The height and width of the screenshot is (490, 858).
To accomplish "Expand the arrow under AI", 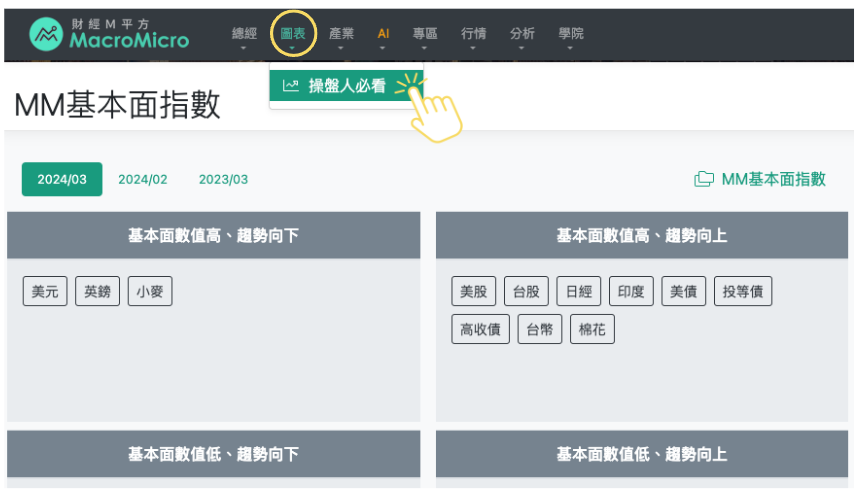I will point(382,48).
